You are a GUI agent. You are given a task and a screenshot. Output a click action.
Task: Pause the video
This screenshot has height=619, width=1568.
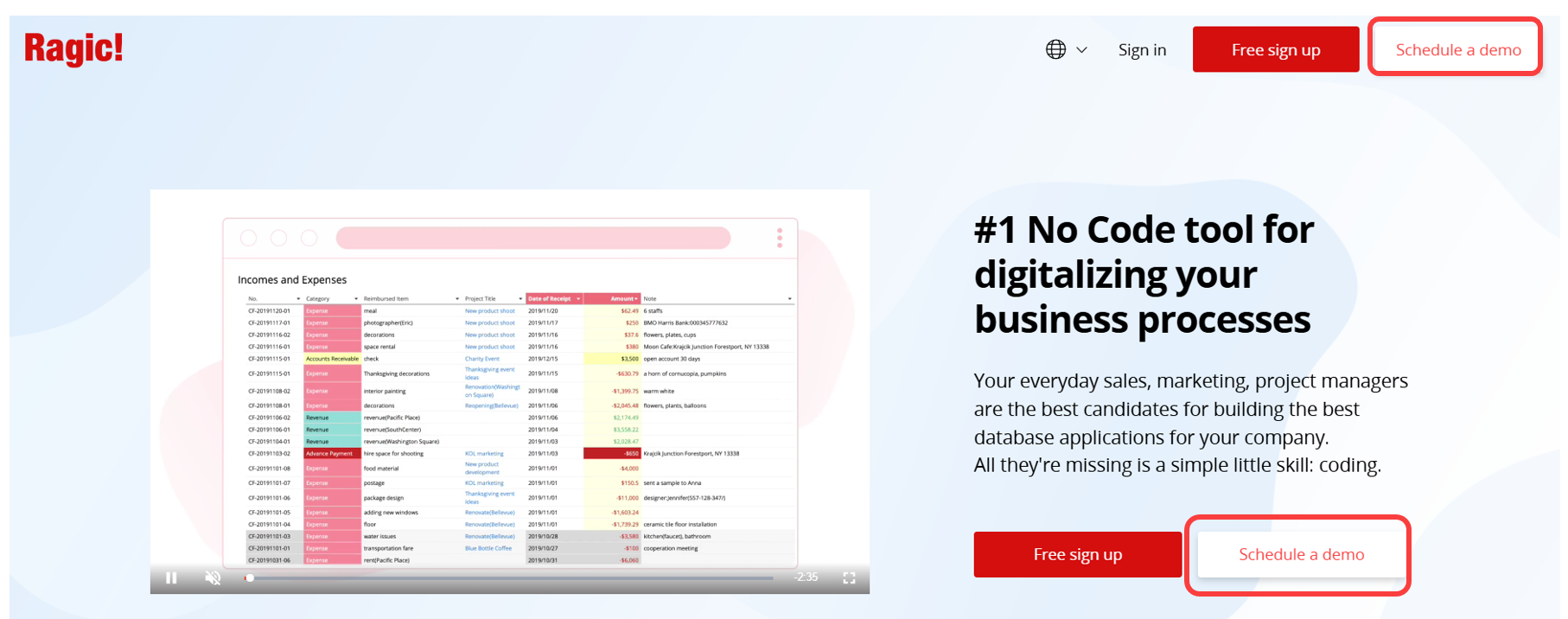(171, 578)
